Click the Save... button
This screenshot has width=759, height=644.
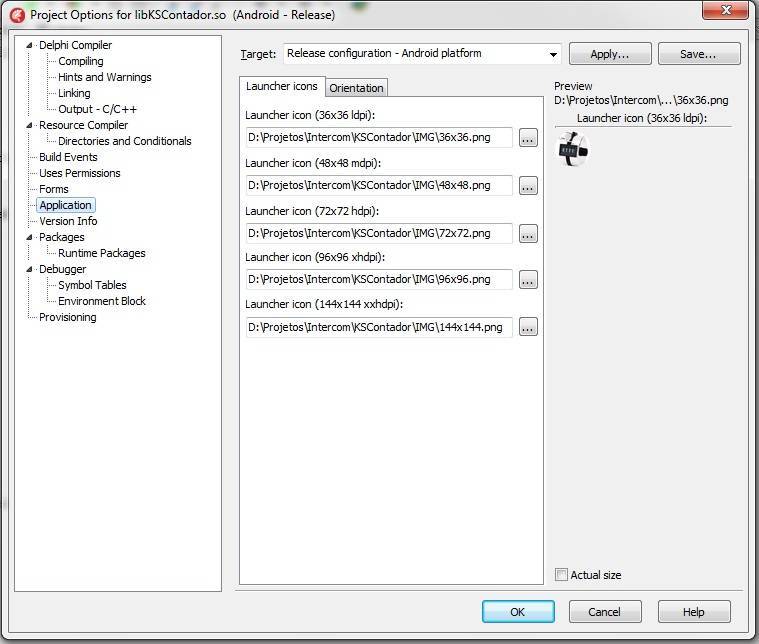tap(698, 54)
